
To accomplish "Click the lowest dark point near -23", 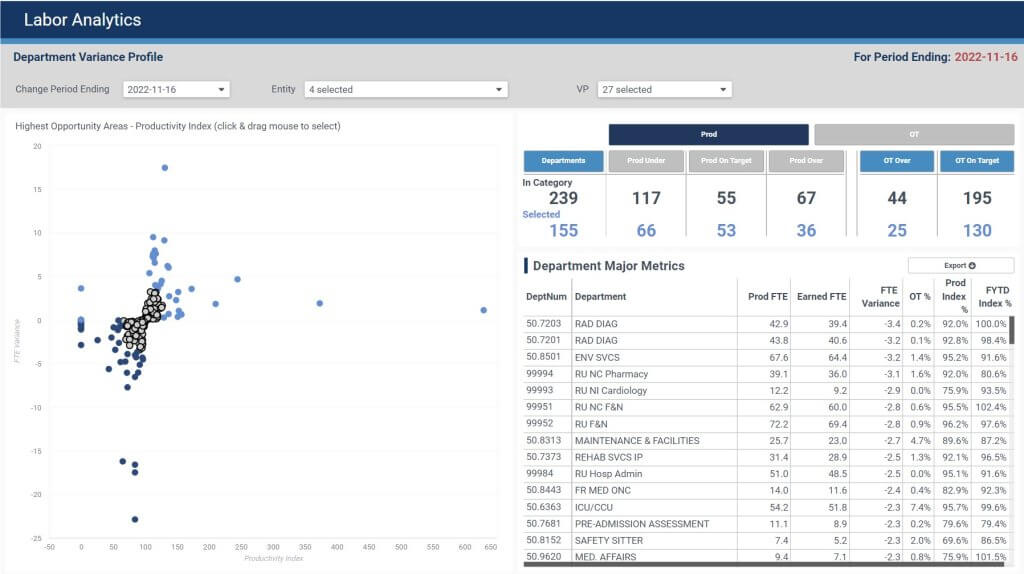I will [x=134, y=519].
